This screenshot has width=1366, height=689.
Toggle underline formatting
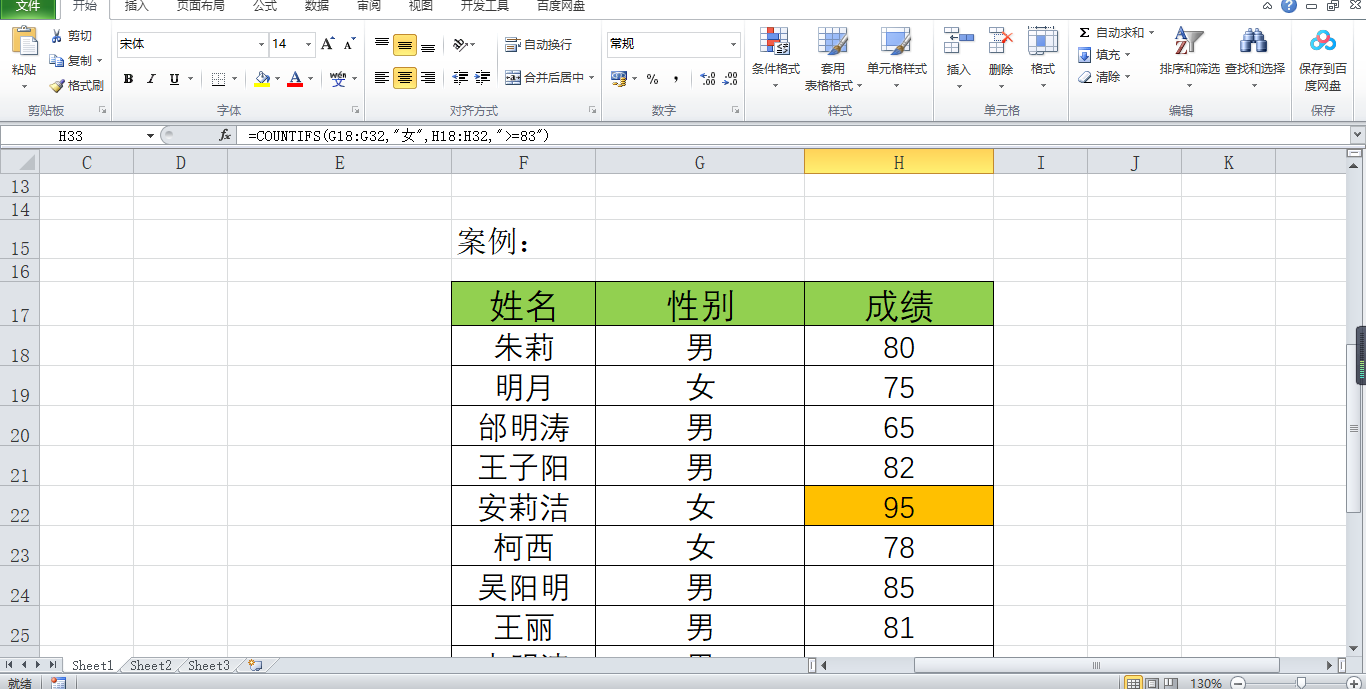point(175,79)
